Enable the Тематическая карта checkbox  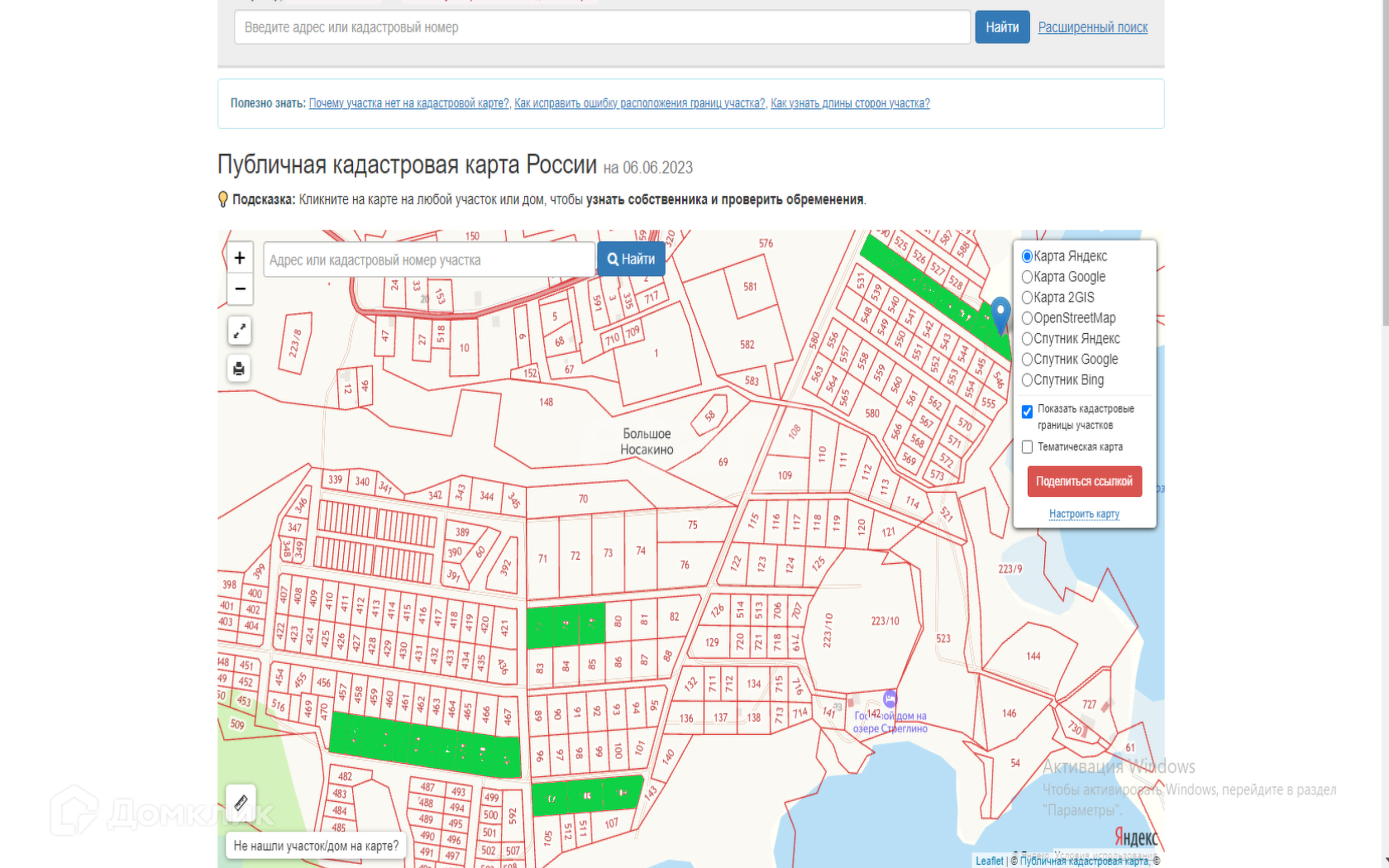[1027, 447]
